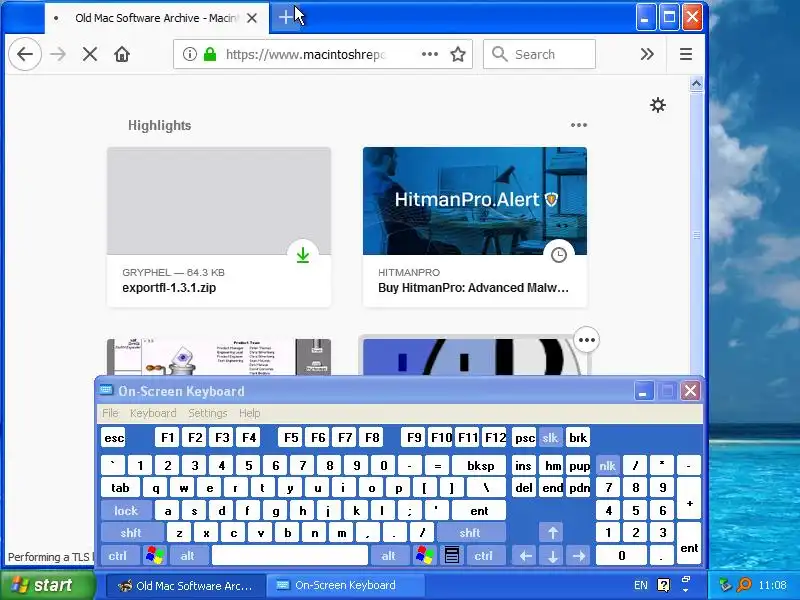Click the green padlock security icon
800x600 pixels.
[x=210, y=54]
